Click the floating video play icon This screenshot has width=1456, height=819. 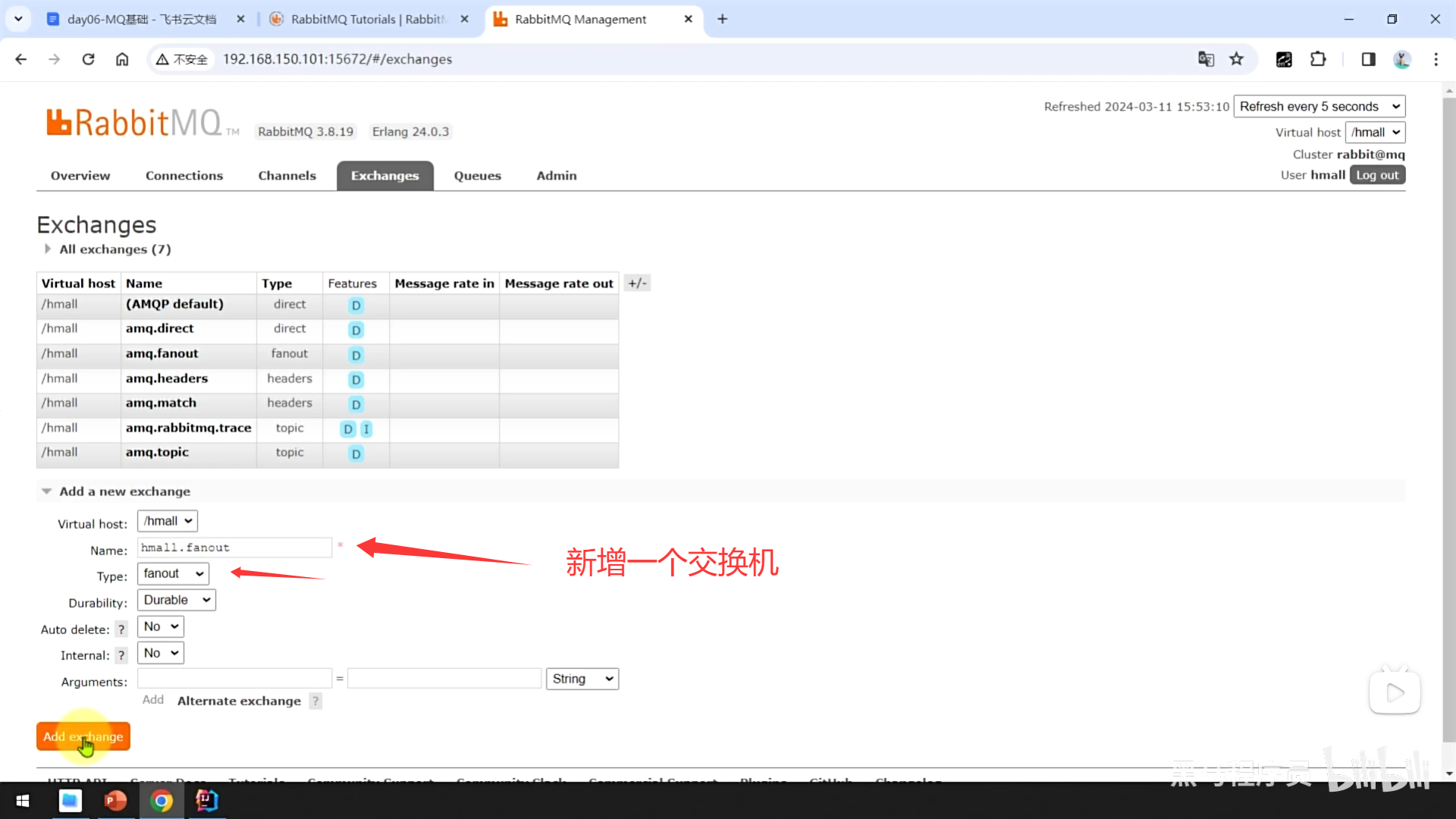[x=1395, y=692]
